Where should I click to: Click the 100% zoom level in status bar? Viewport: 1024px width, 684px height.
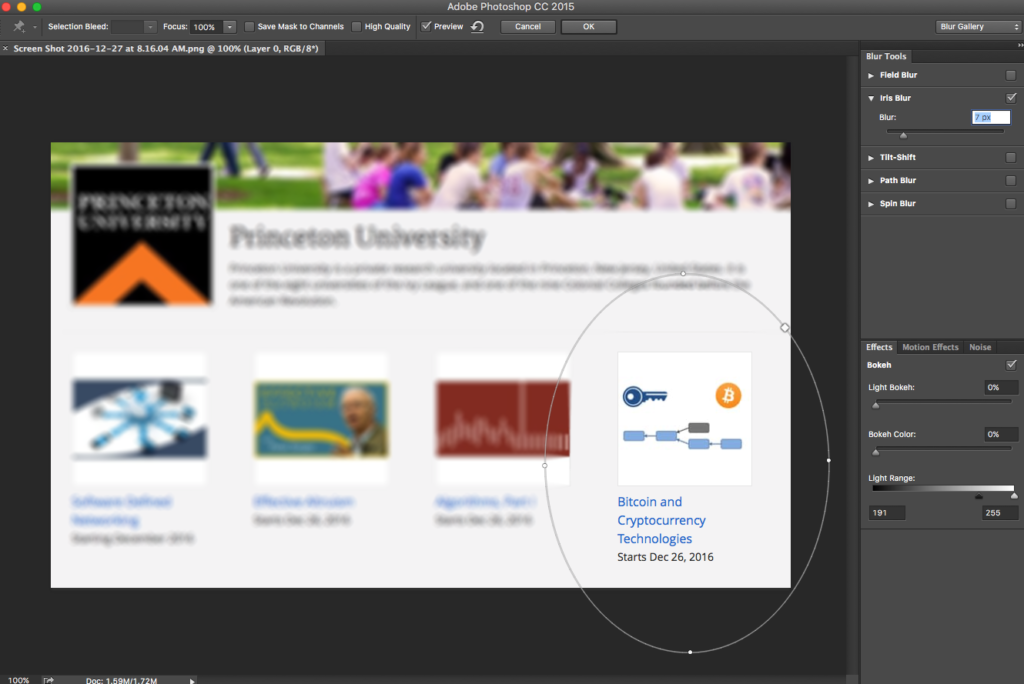pos(18,679)
